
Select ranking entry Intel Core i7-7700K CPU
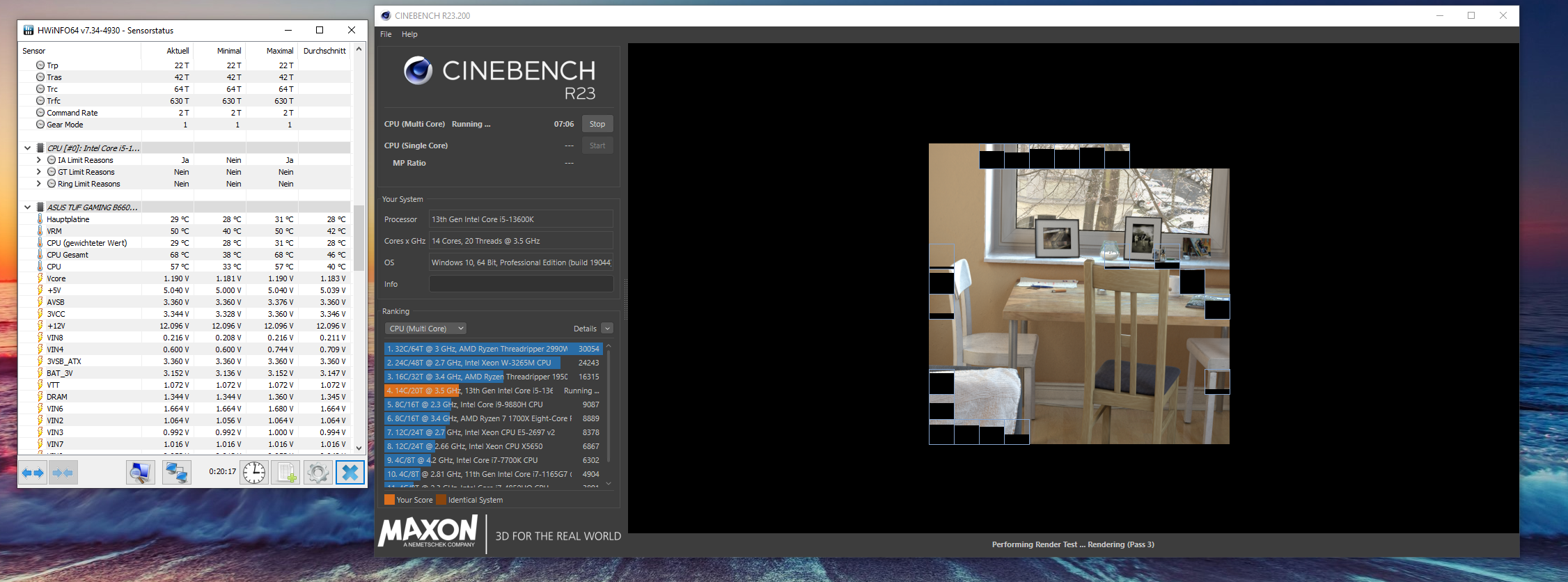point(493,460)
